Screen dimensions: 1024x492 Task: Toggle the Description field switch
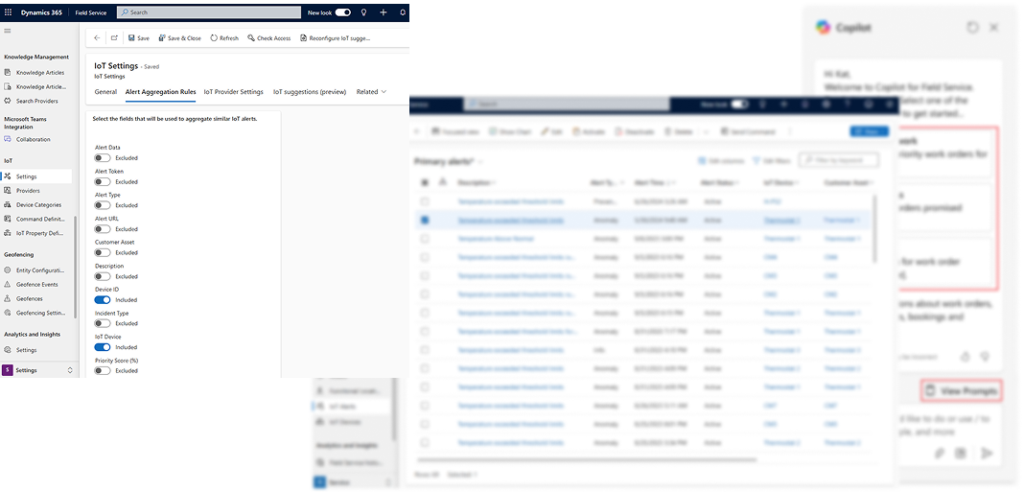coord(103,276)
